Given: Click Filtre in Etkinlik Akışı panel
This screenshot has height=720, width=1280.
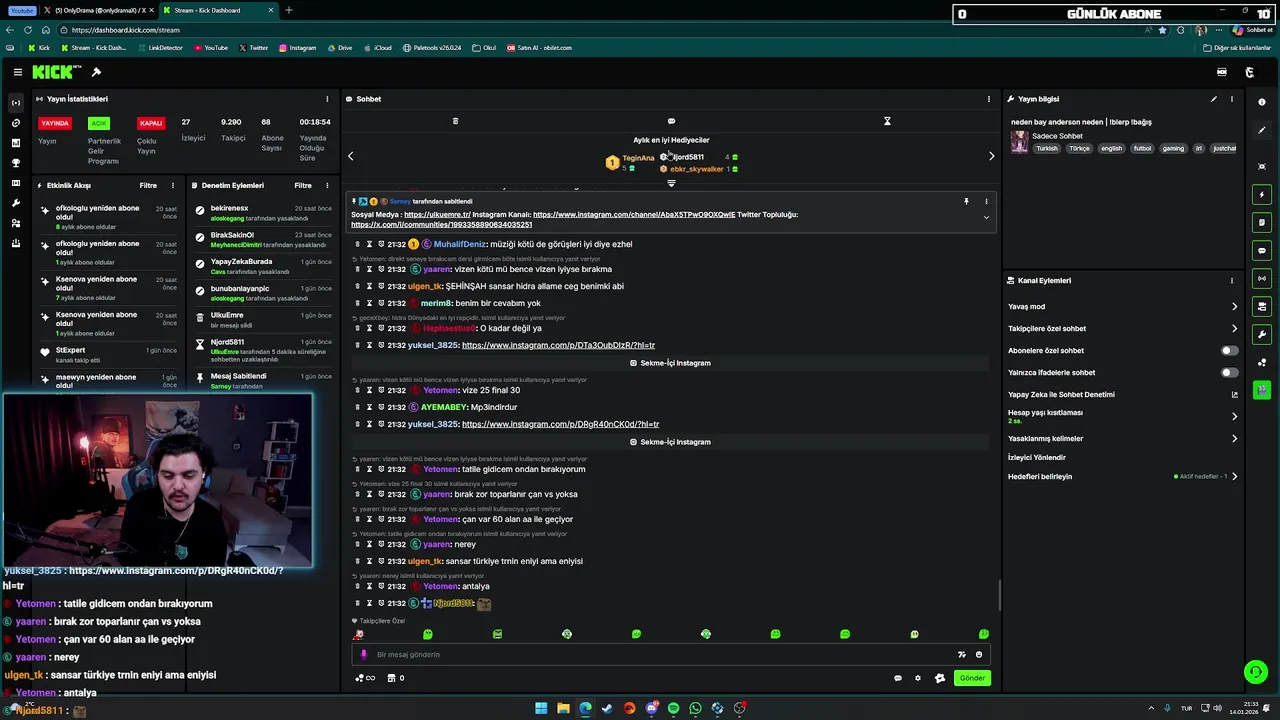Looking at the screenshot, I should (148, 186).
